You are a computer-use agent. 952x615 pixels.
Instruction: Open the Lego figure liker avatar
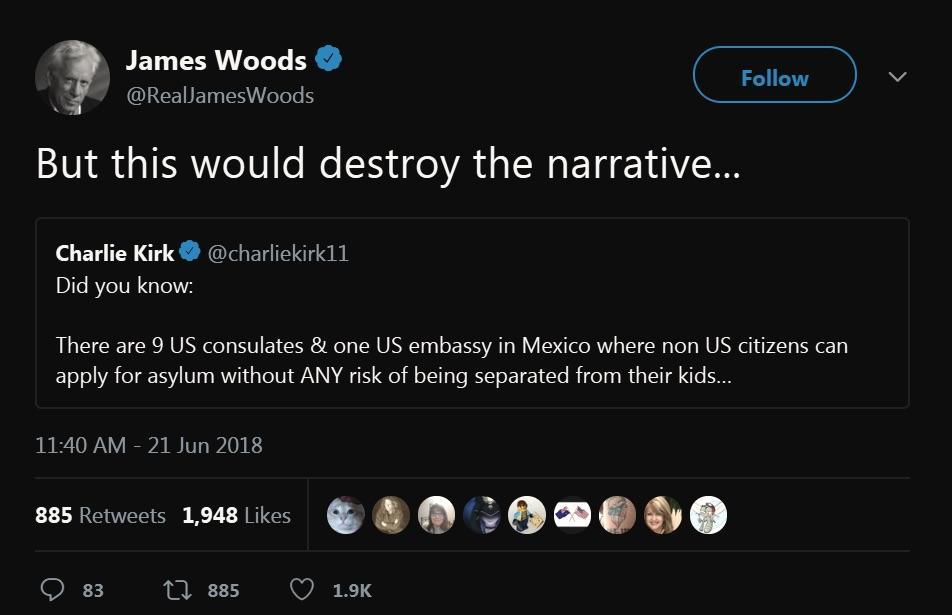(x=526, y=515)
